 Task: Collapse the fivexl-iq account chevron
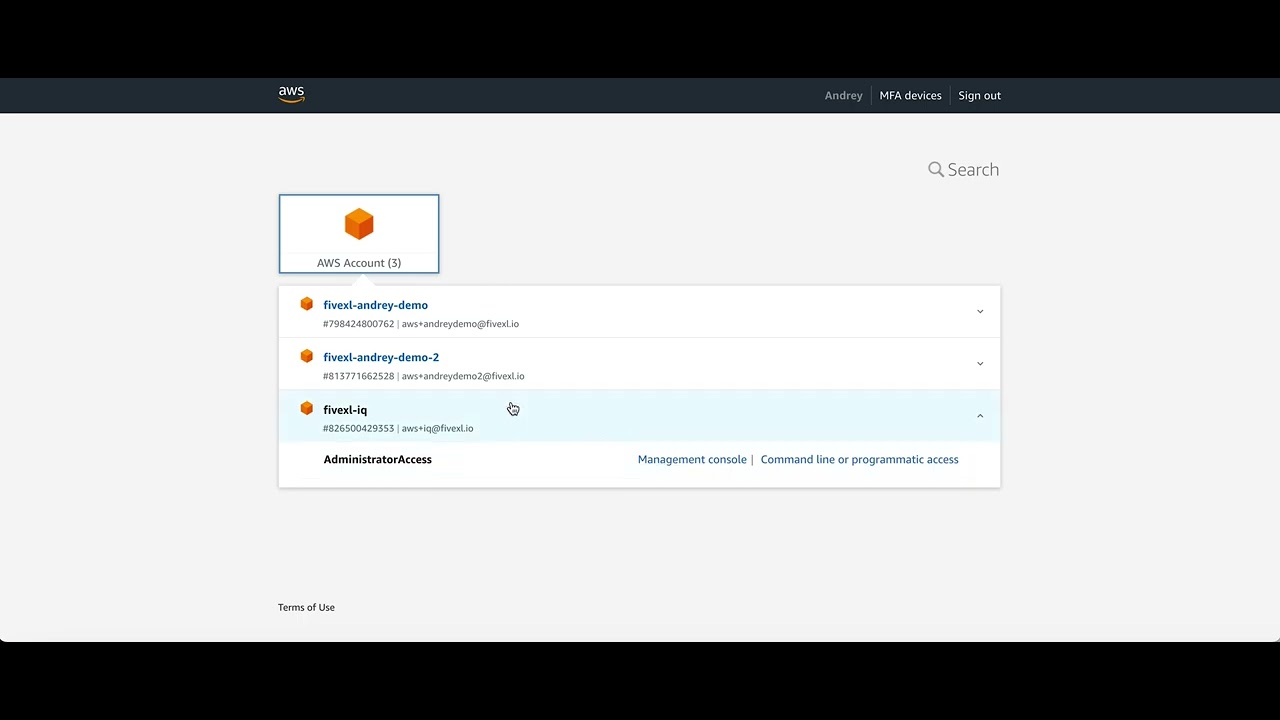pyautogui.click(x=980, y=415)
